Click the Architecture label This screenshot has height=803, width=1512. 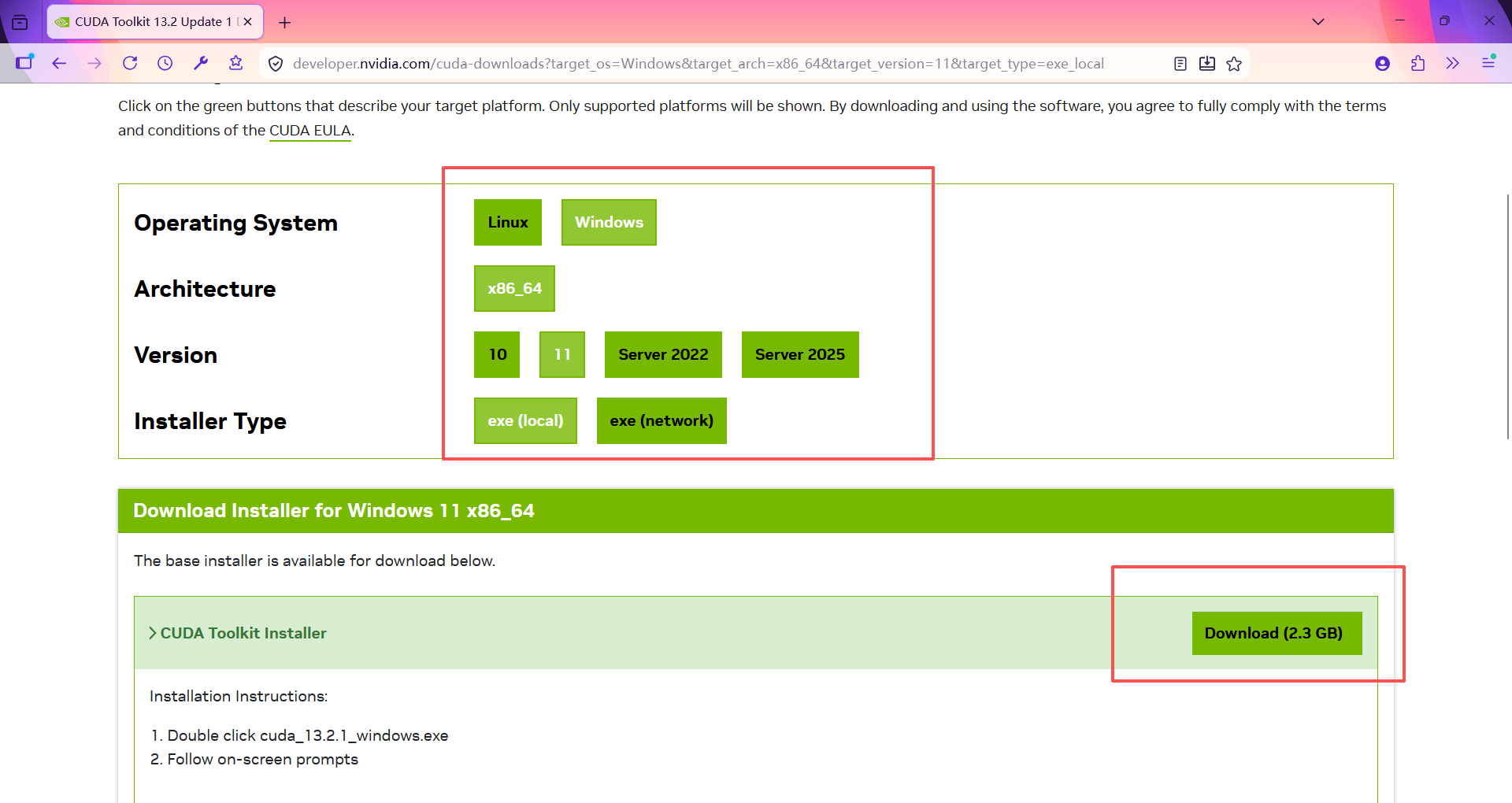tap(205, 289)
